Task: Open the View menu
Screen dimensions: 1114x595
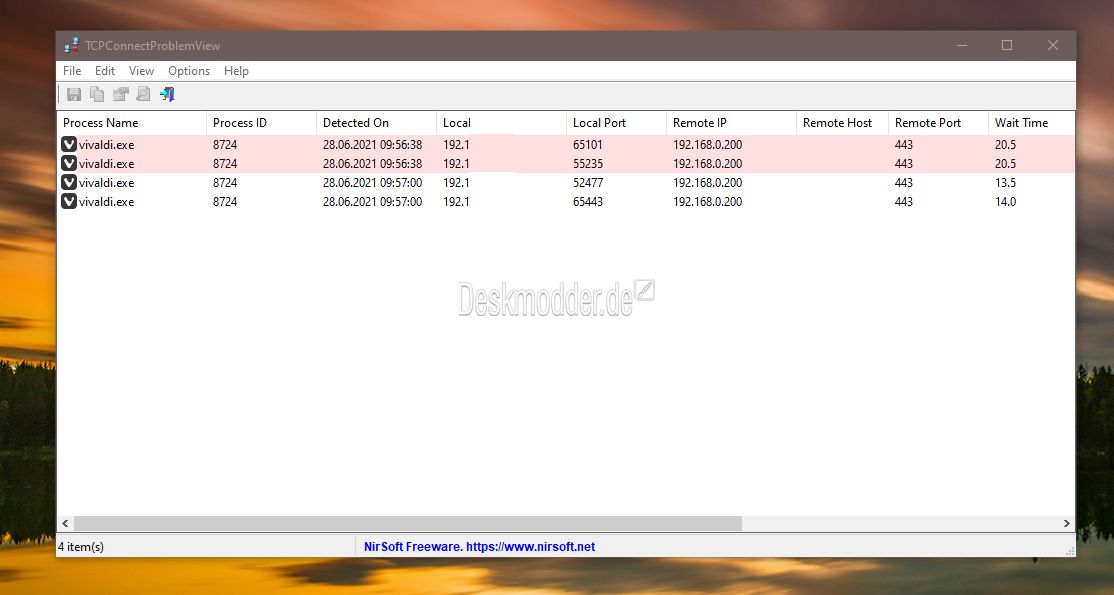Action: (141, 70)
